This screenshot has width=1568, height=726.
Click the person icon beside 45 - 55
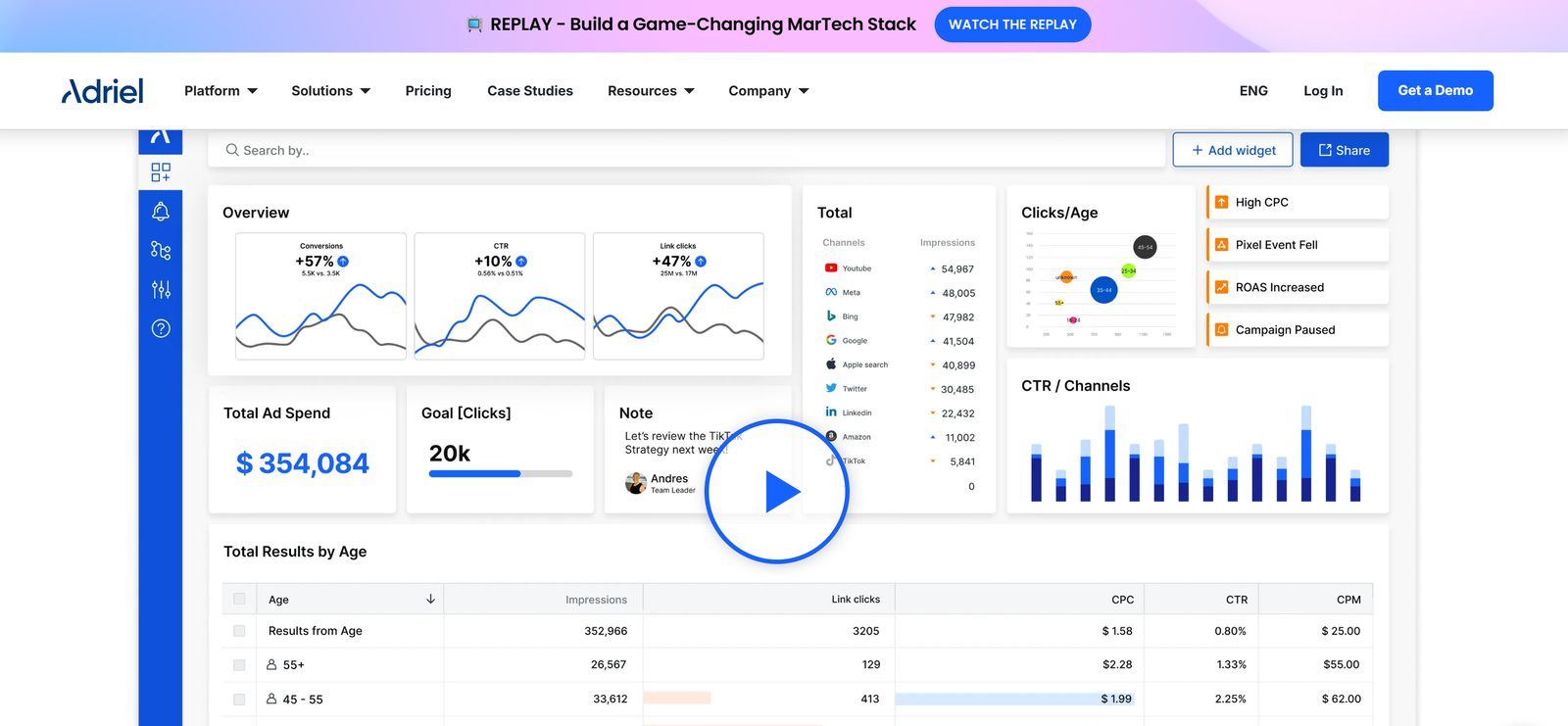click(x=271, y=699)
